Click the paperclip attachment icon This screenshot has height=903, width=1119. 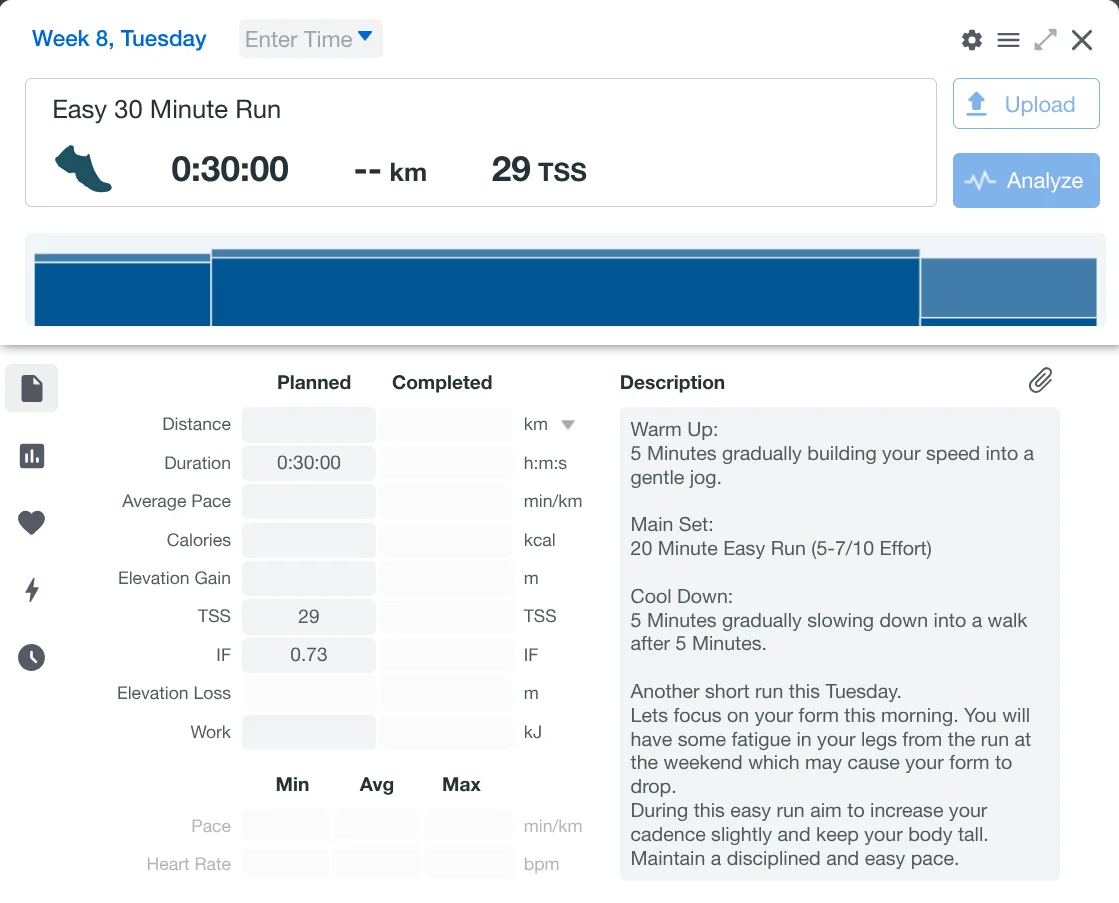pos(1040,380)
